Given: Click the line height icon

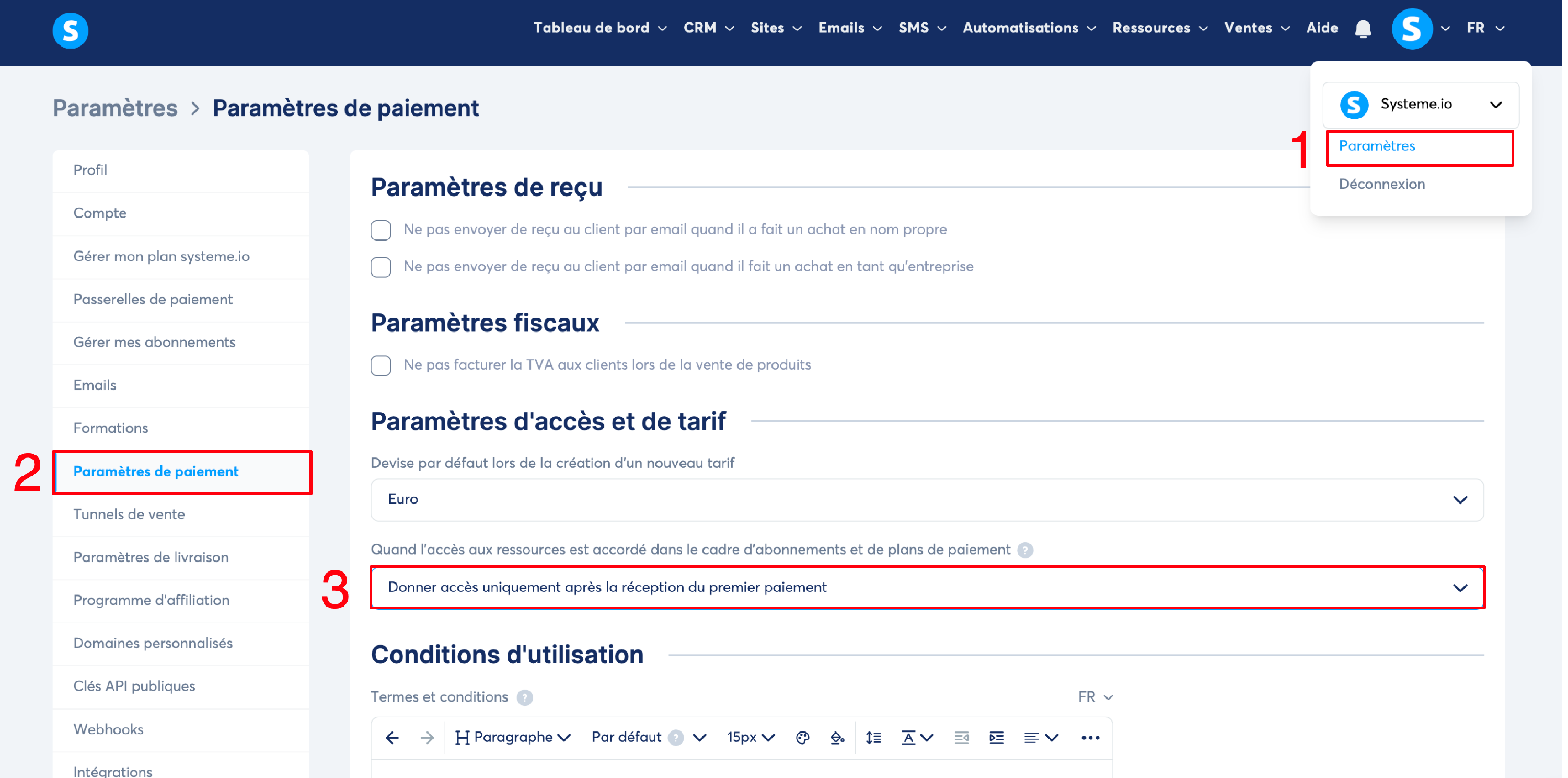Looking at the screenshot, I should pyautogui.click(x=873, y=738).
